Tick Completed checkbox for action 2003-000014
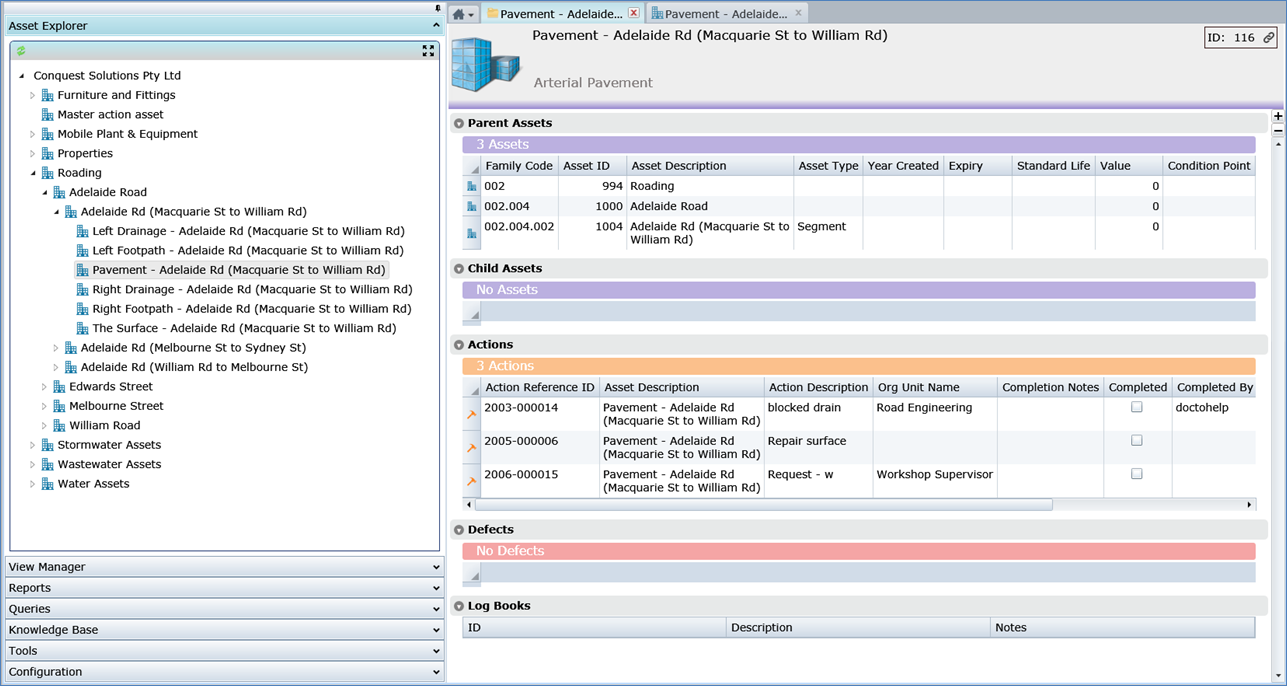Image resolution: width=1287 pixels, height=686 pixels. (1136, 407)
